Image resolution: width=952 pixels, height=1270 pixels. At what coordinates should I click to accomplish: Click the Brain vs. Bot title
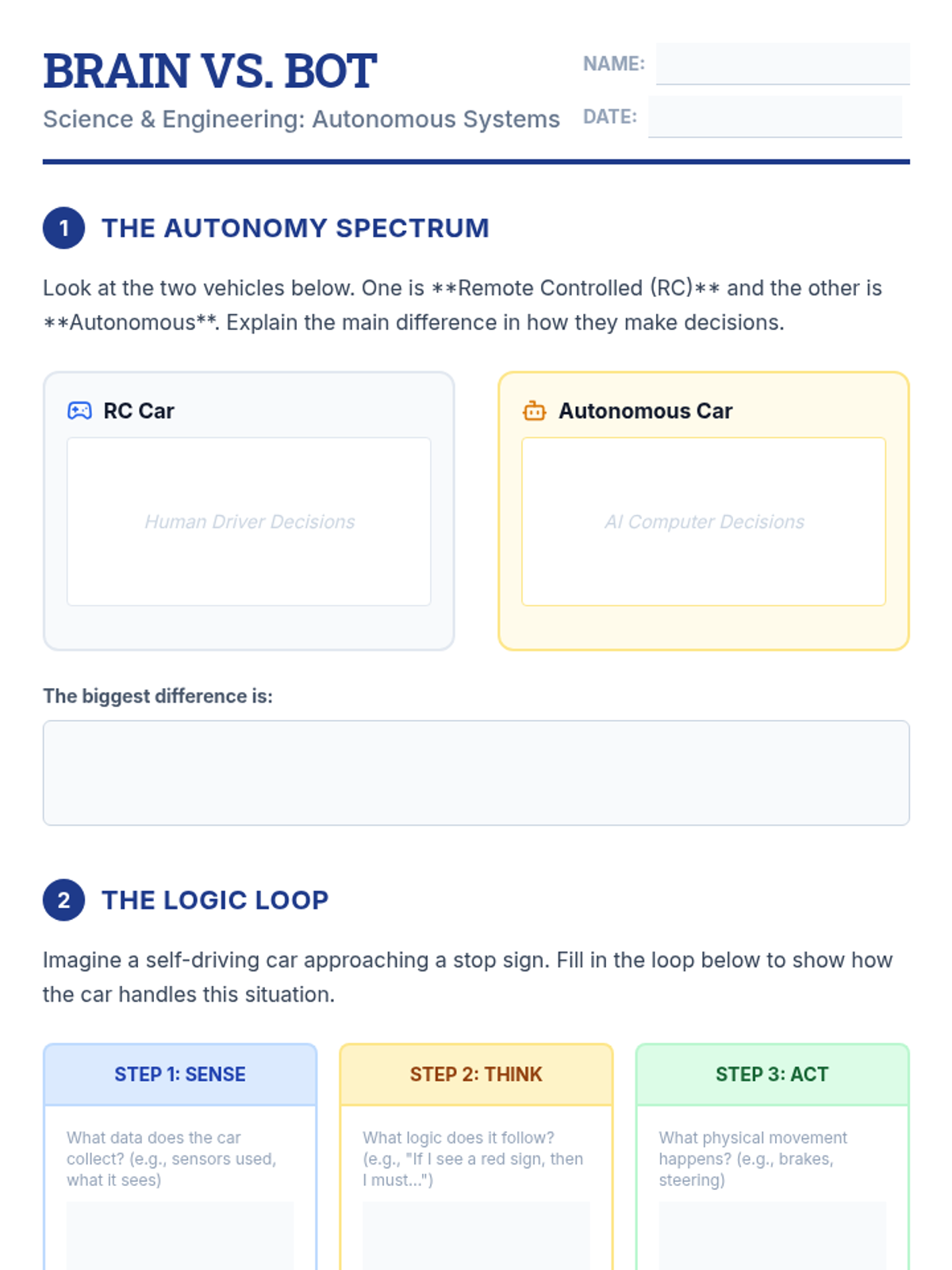[210, 71]
